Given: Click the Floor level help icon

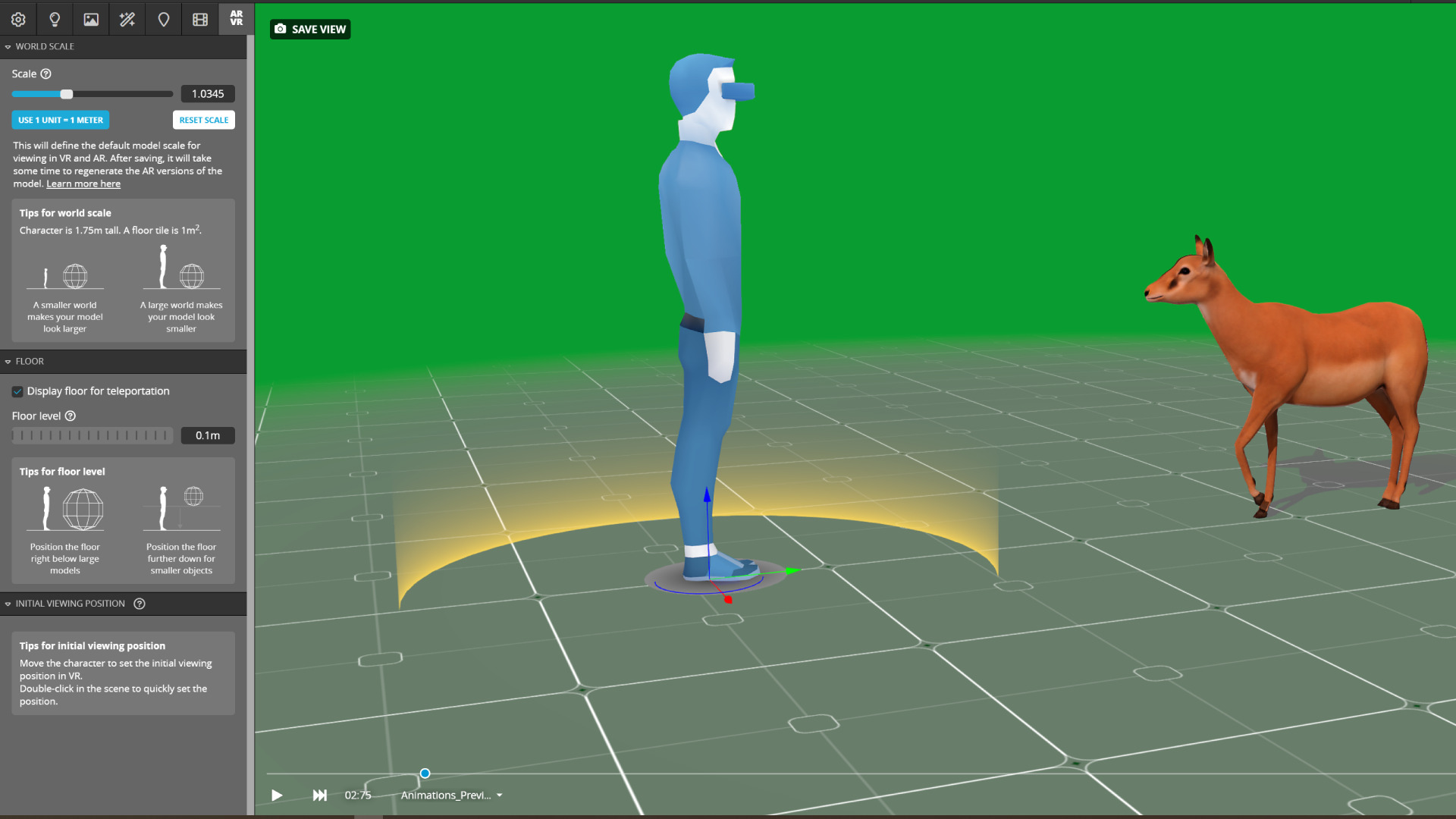Looking at the screenshot, I should [71, 416].
